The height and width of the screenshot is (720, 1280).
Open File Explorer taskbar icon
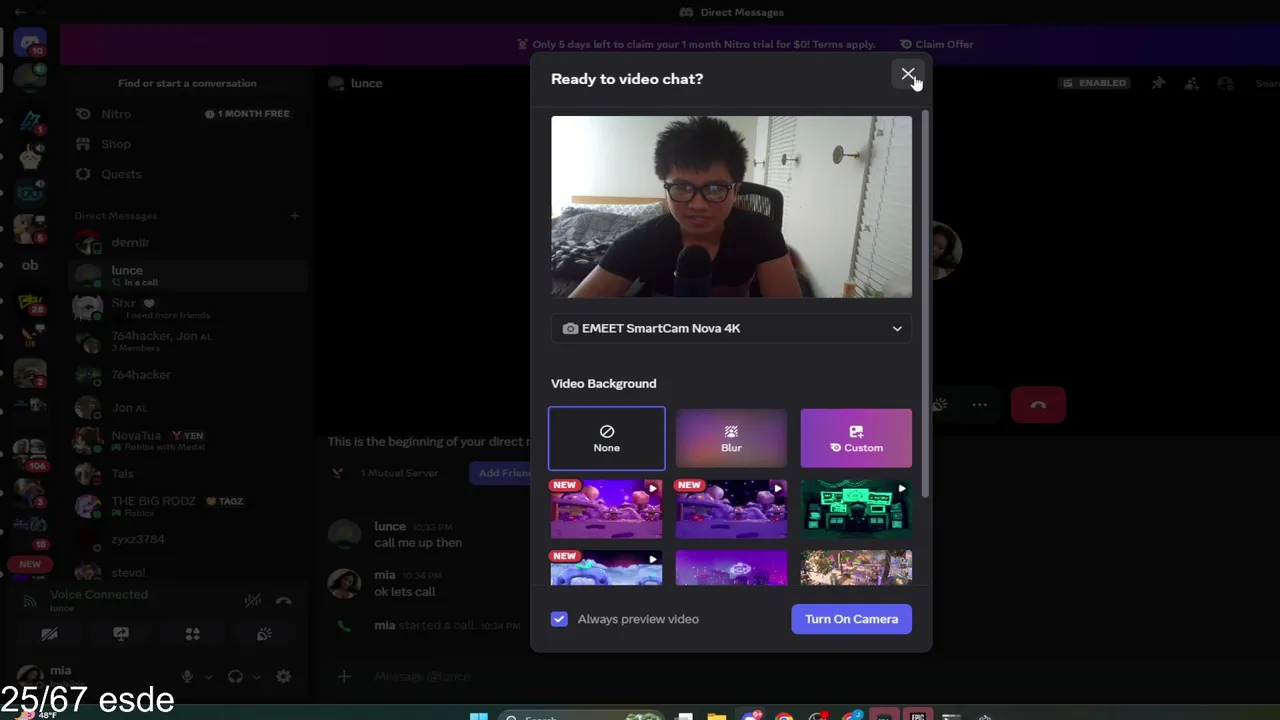pos(716,716)
